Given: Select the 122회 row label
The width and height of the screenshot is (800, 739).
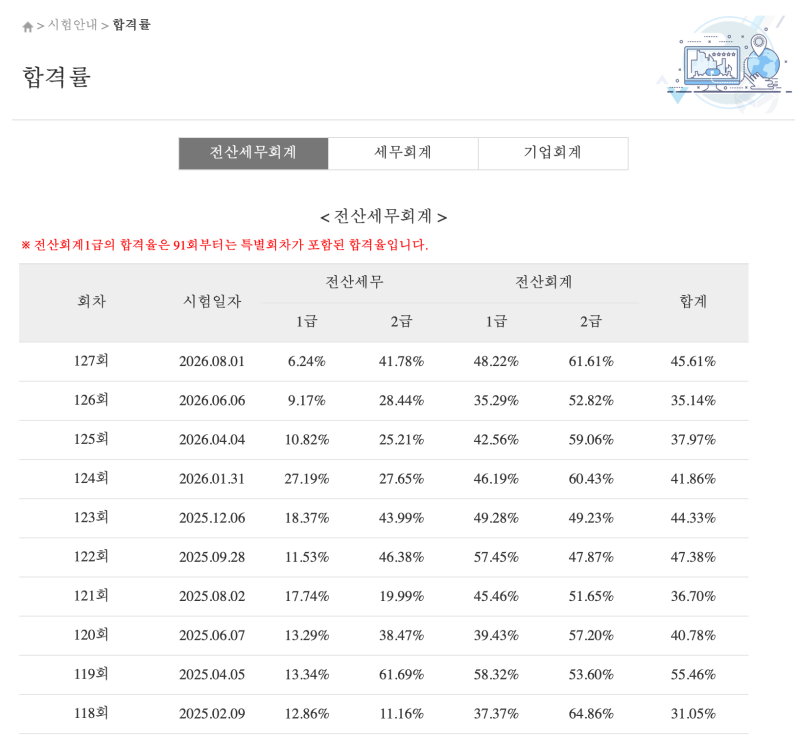Looking at the screenshot, I should pos(91,557).
